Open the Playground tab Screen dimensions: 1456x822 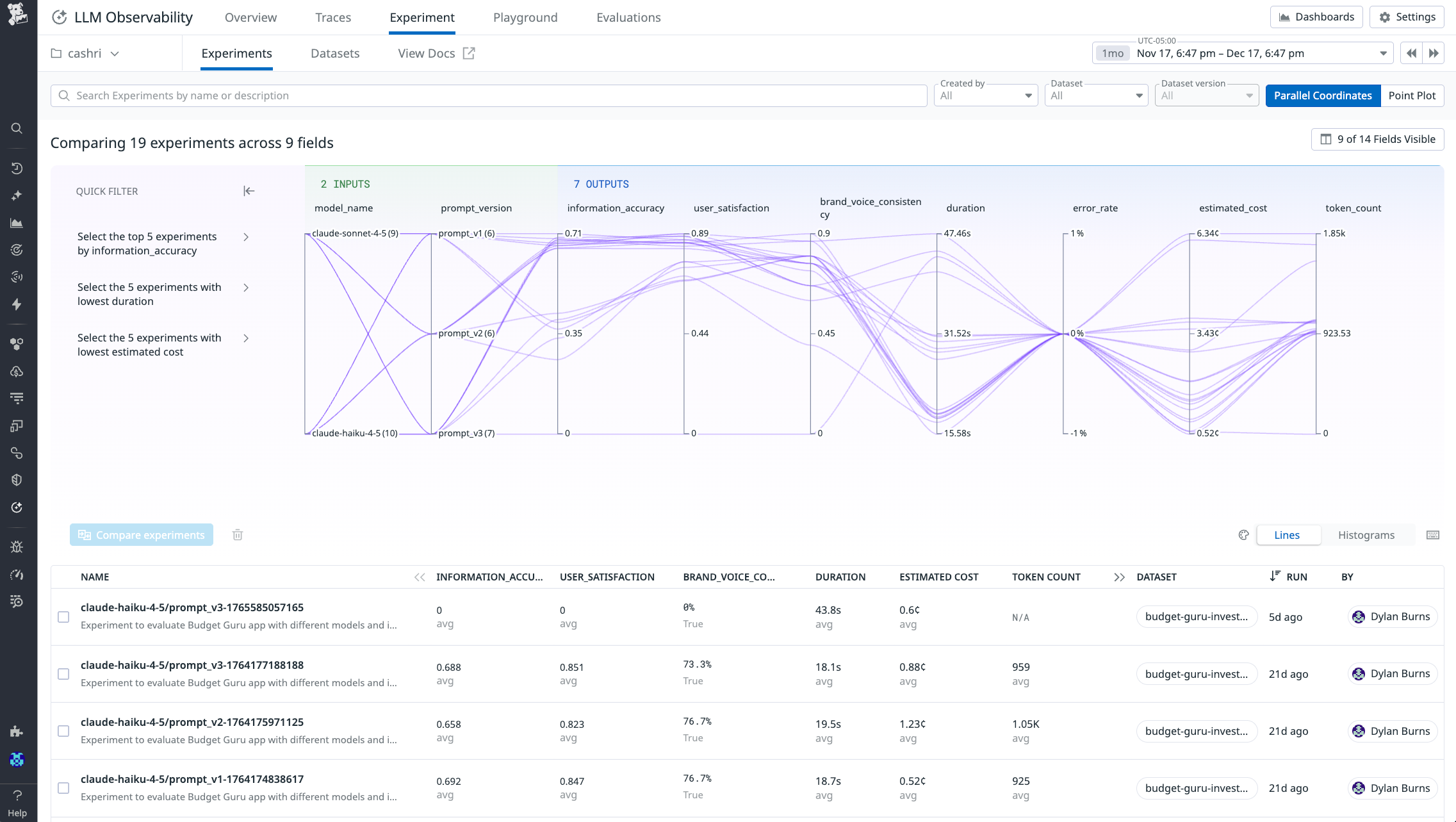click(525, 17)
